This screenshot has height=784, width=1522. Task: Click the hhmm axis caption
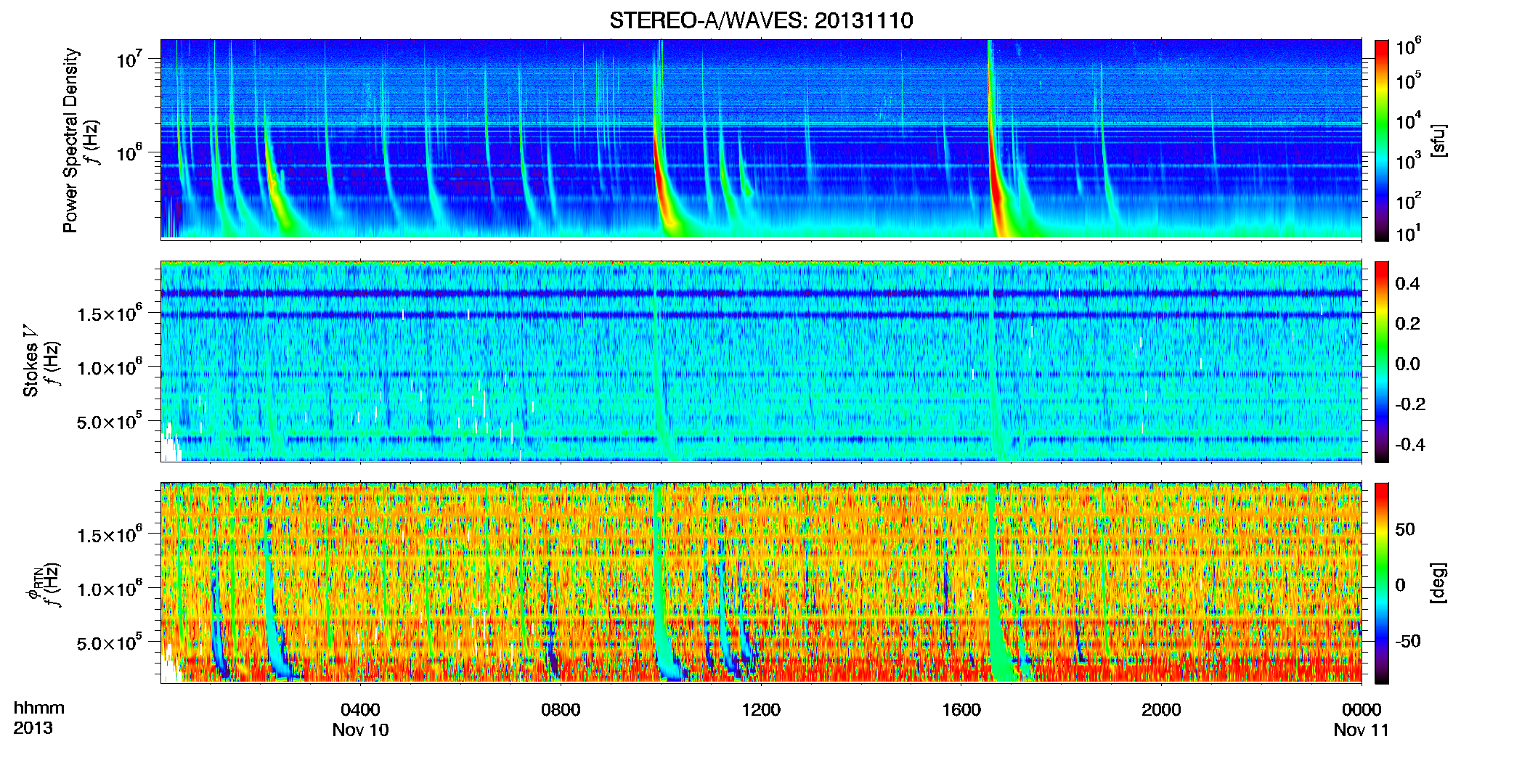coord(39,708)
